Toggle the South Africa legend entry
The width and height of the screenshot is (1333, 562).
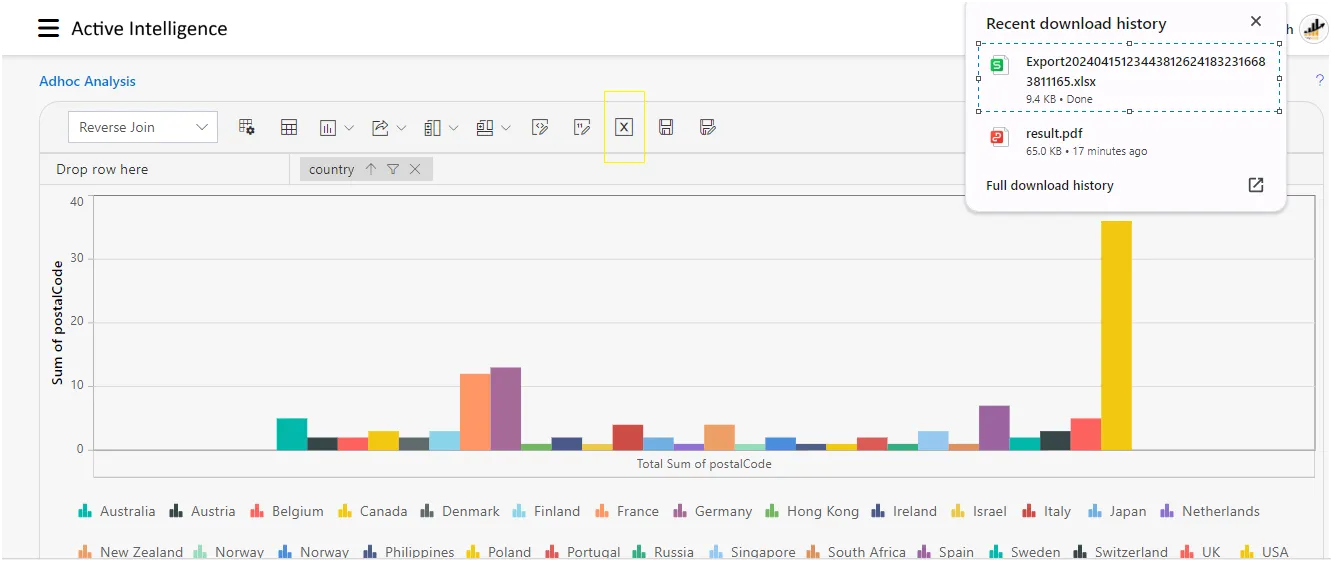[856, 552]
